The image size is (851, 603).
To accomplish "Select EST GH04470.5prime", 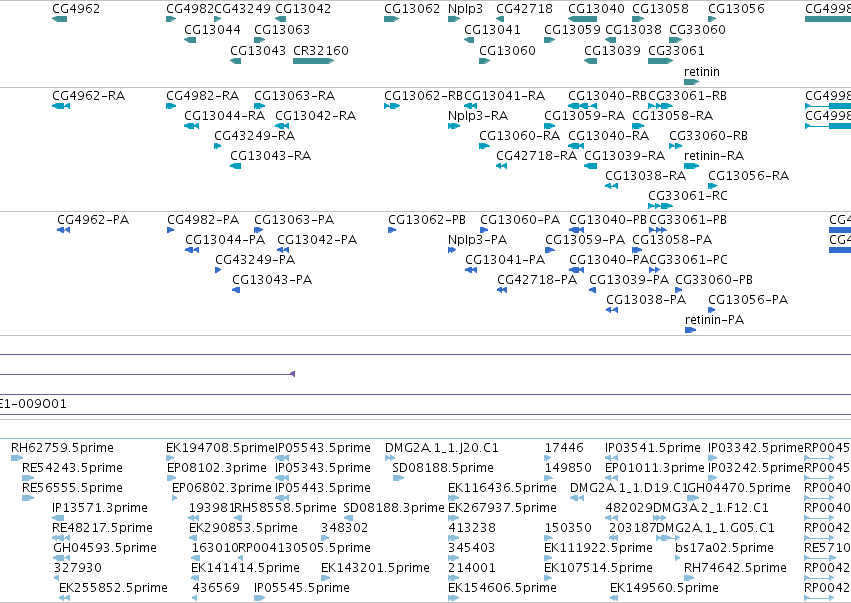I will 739,488.
